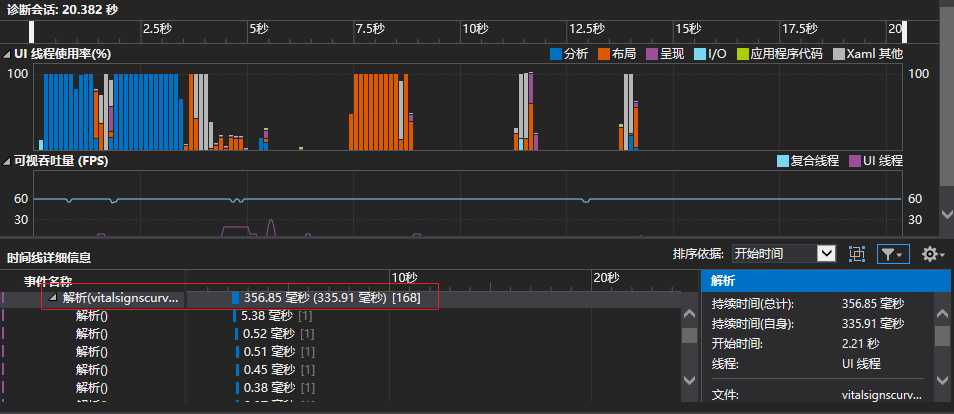Select the 解析() row with 0.45 毫秒
954x414 pixels.
341,370
